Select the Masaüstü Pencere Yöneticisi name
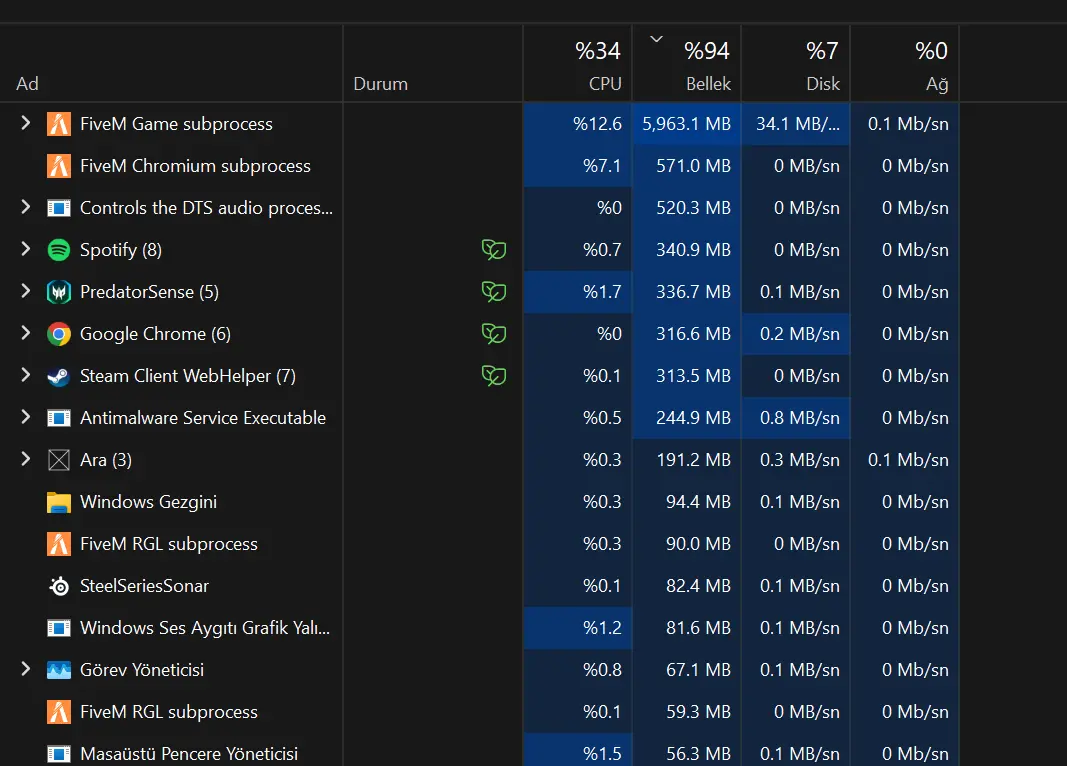The width and height of the screenshot is (1067, 766). click(x=188, y=754)
